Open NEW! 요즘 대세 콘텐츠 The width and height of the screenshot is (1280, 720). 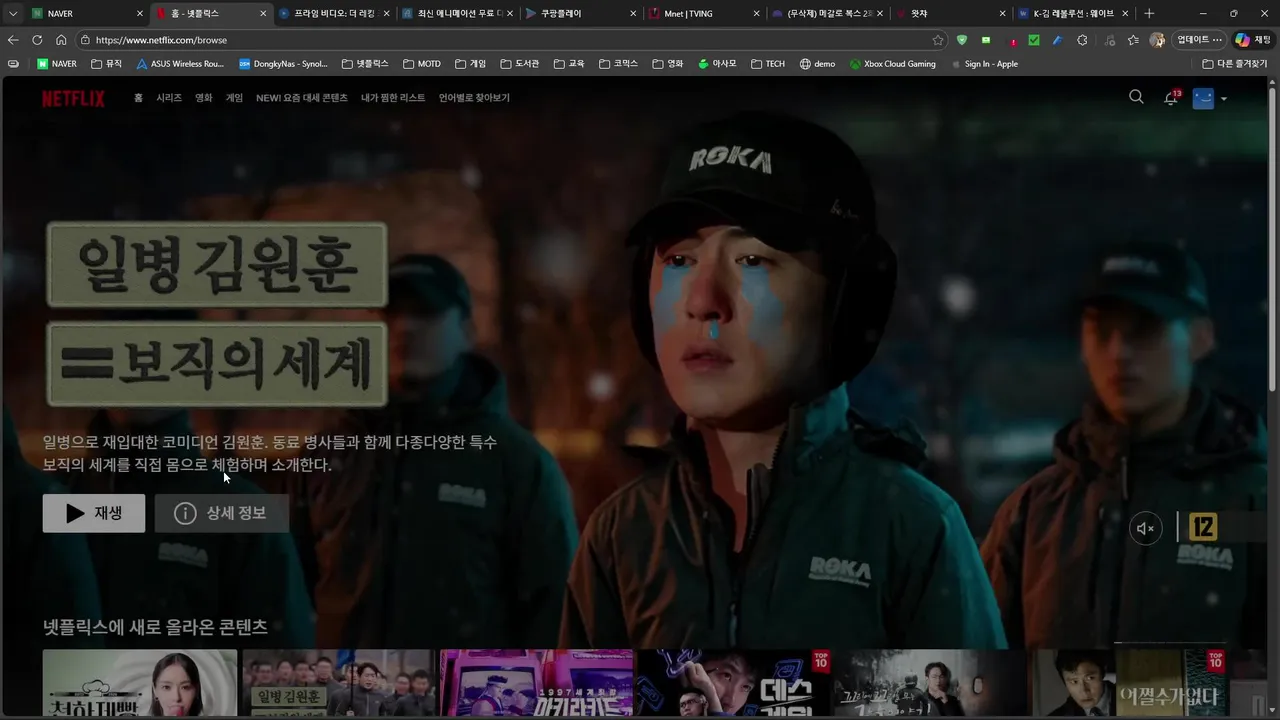pos(302,98)
